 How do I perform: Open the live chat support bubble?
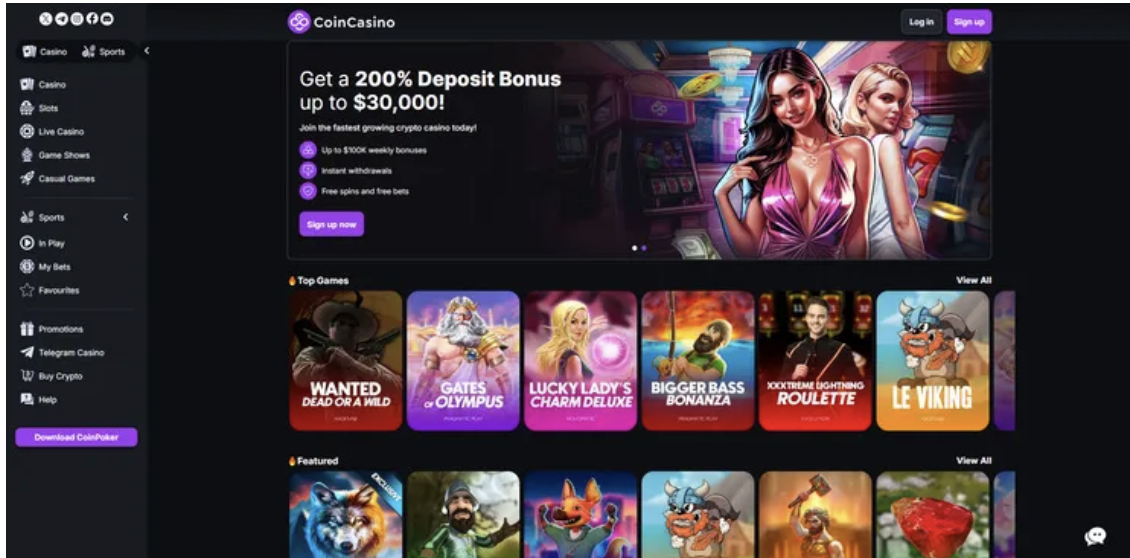pos(1095,536)
